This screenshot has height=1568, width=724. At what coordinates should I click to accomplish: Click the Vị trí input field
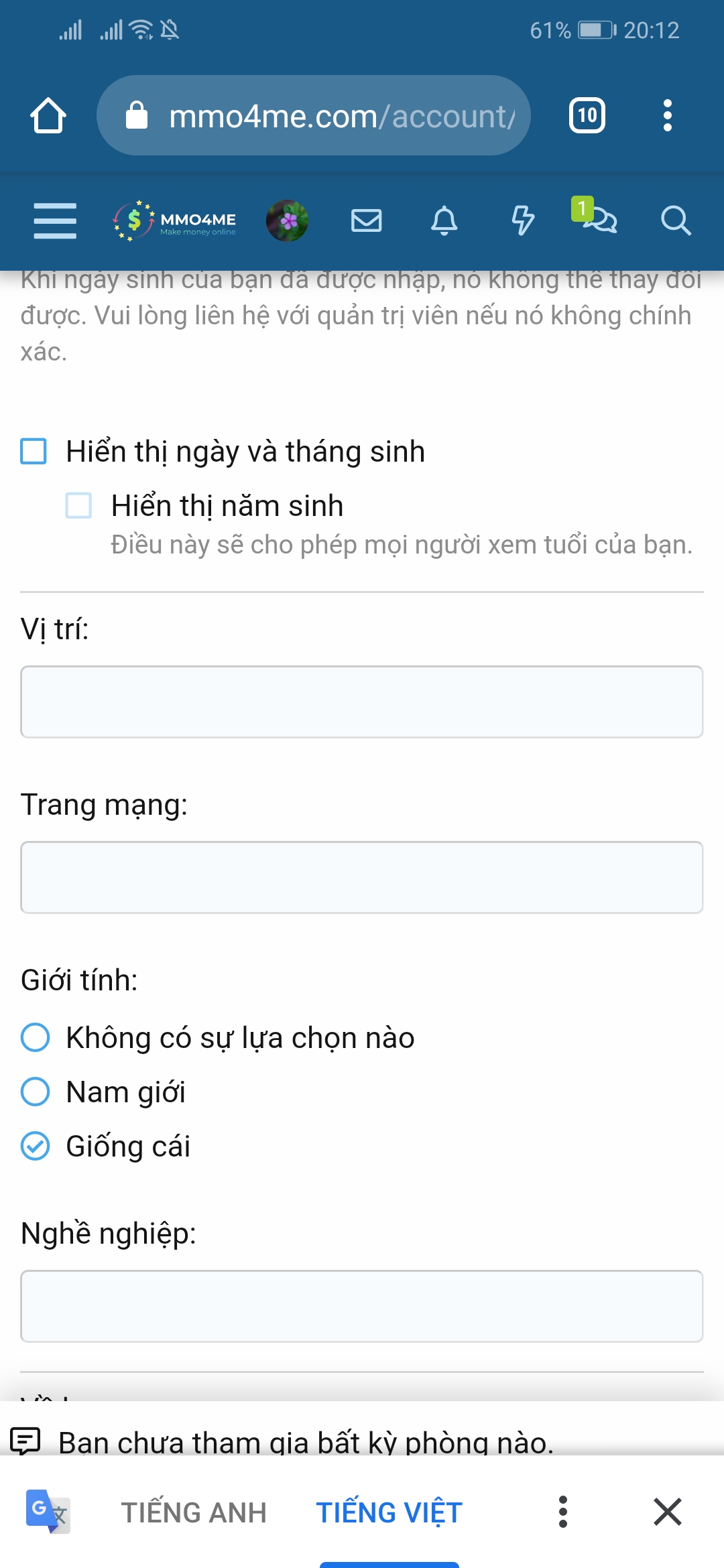click(362, 702)
